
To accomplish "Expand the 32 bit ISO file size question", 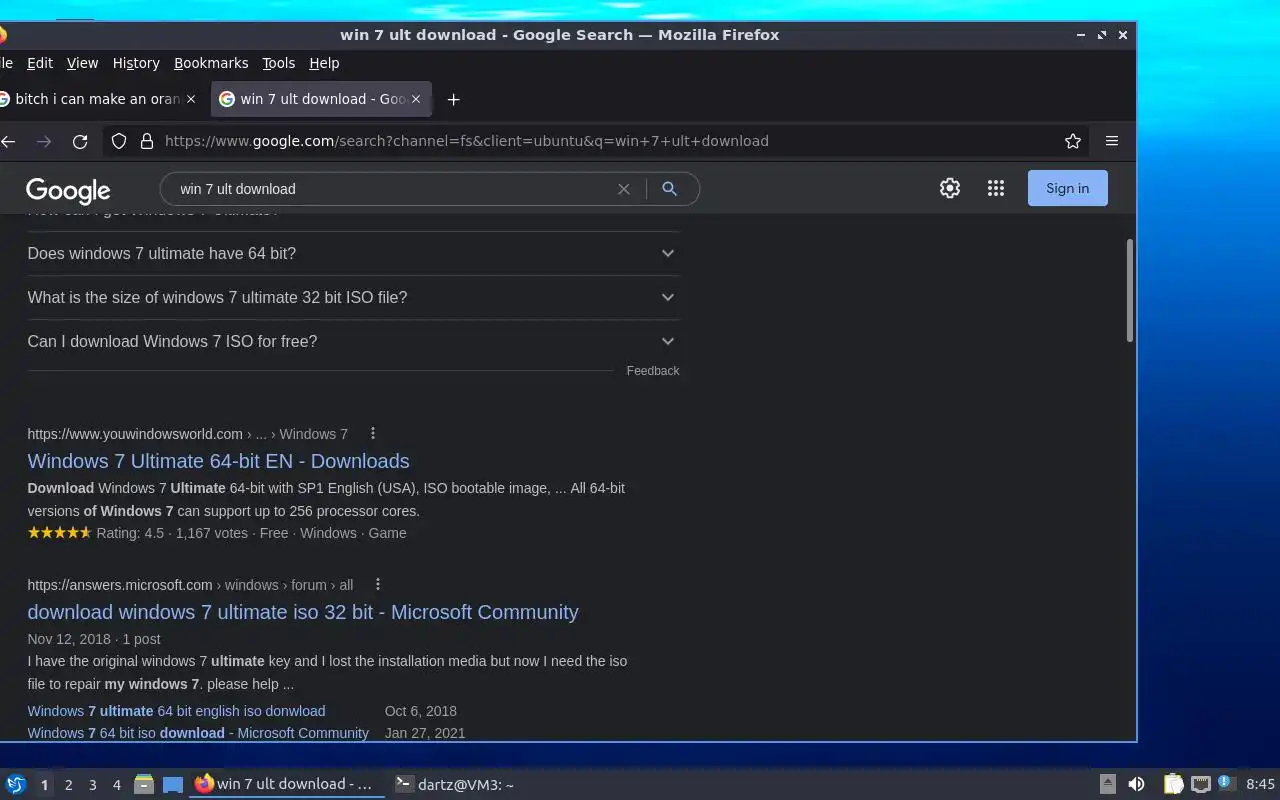I will point(353,298).
